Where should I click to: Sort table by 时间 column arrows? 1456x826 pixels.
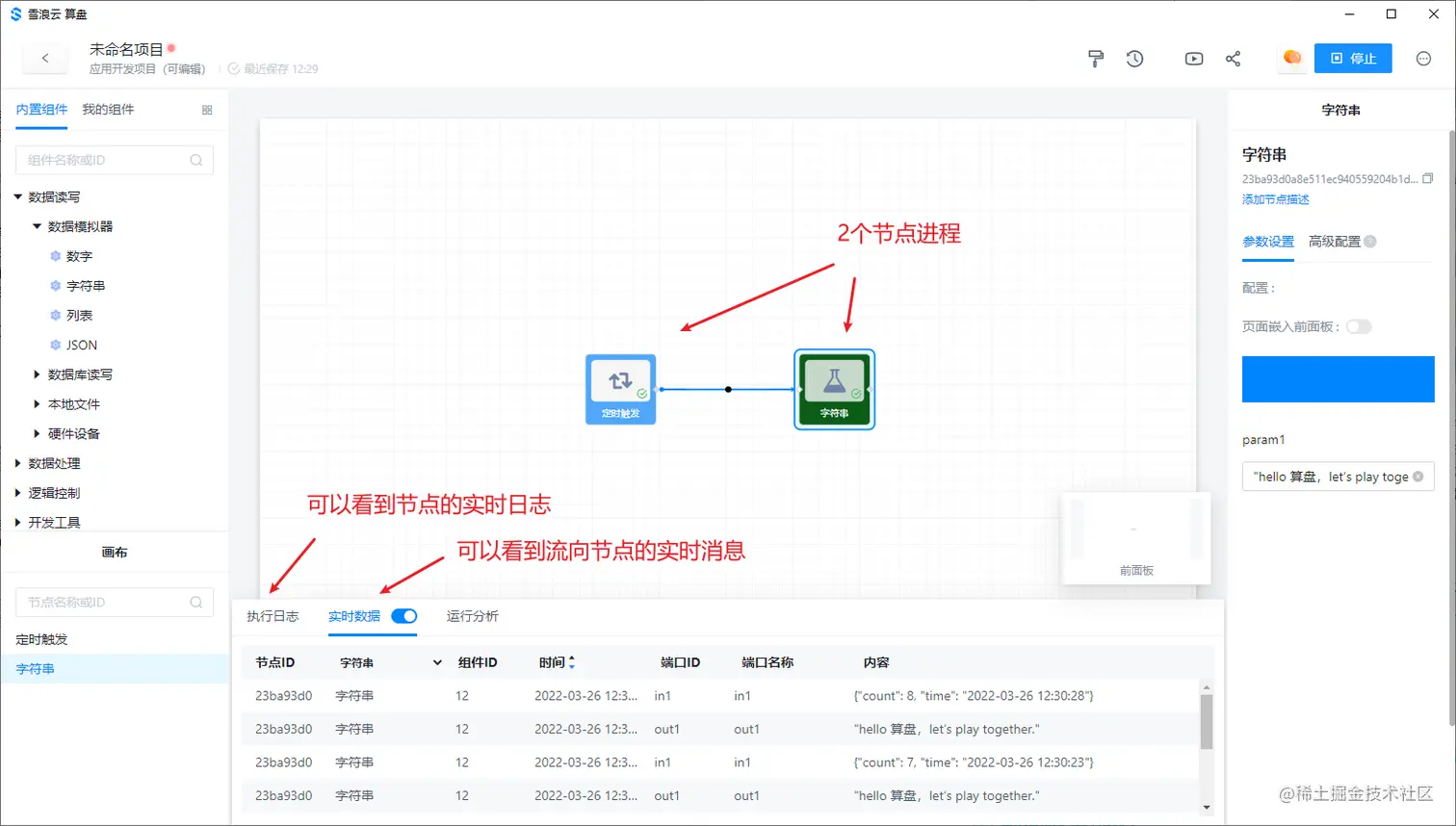click(572, 662)
